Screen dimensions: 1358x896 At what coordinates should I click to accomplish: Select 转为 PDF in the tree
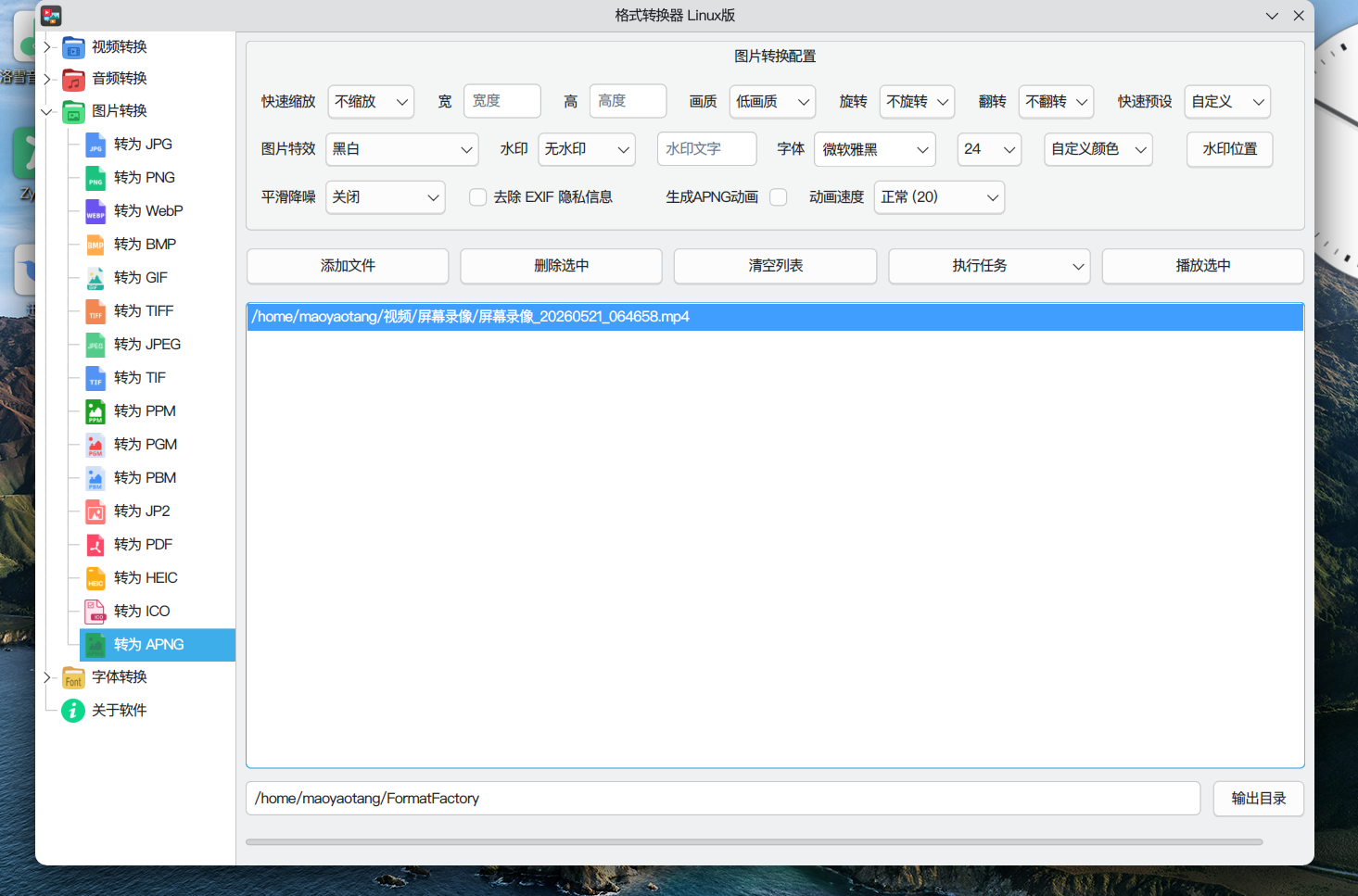[x=143, y=546]
